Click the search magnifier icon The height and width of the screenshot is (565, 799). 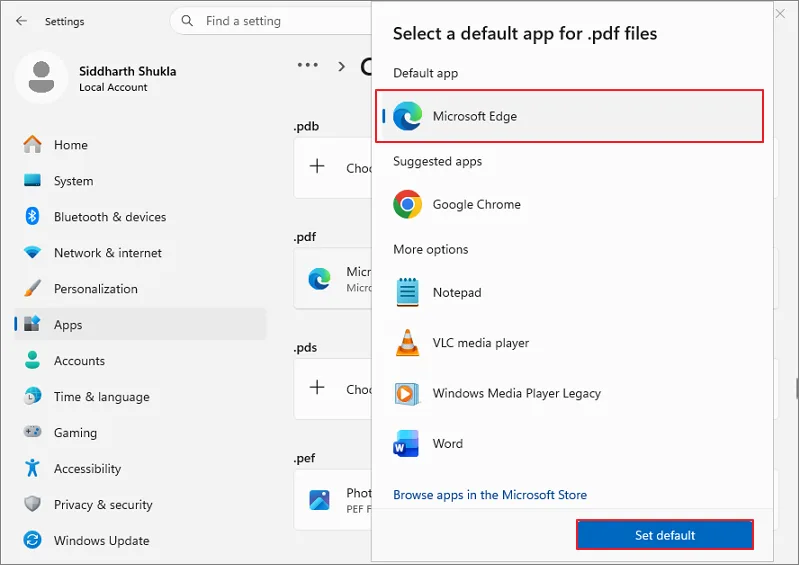[187, 21]
